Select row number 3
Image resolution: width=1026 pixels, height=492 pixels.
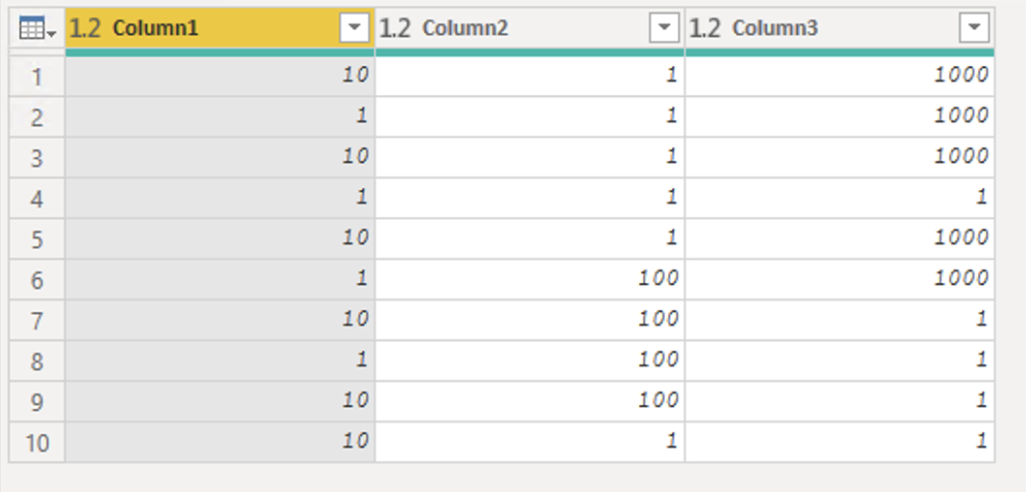[x=37, y=158]
